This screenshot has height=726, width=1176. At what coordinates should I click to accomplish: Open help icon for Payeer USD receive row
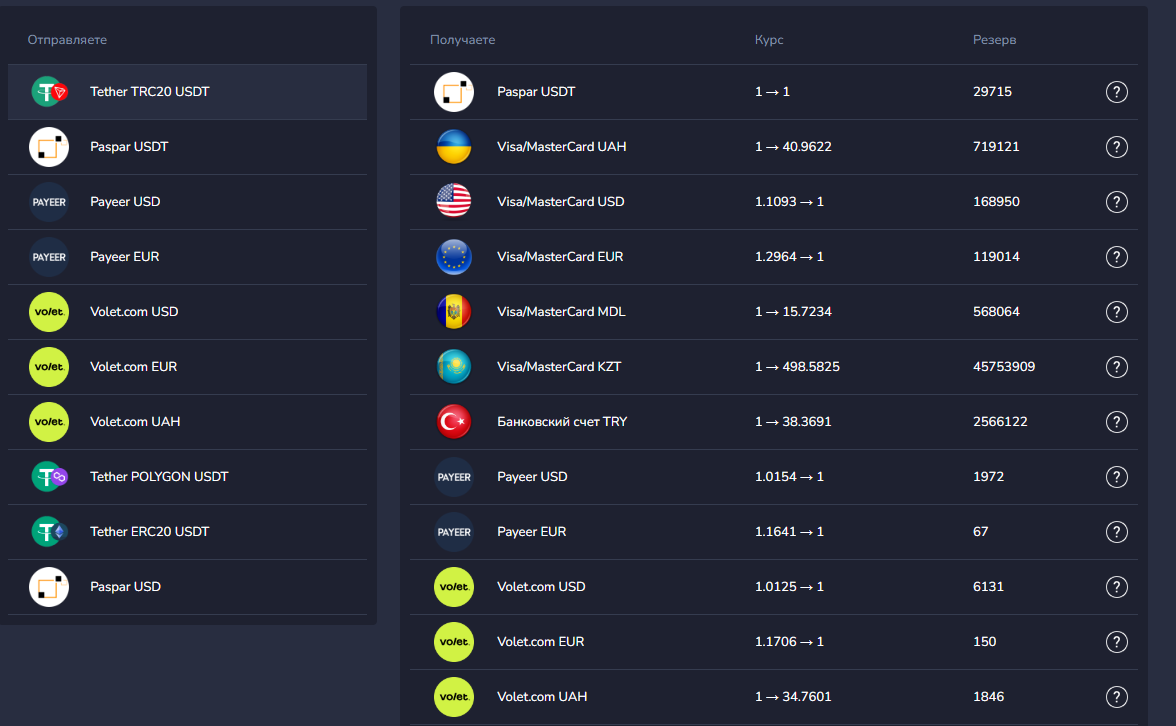click(x=1117, y=477)
